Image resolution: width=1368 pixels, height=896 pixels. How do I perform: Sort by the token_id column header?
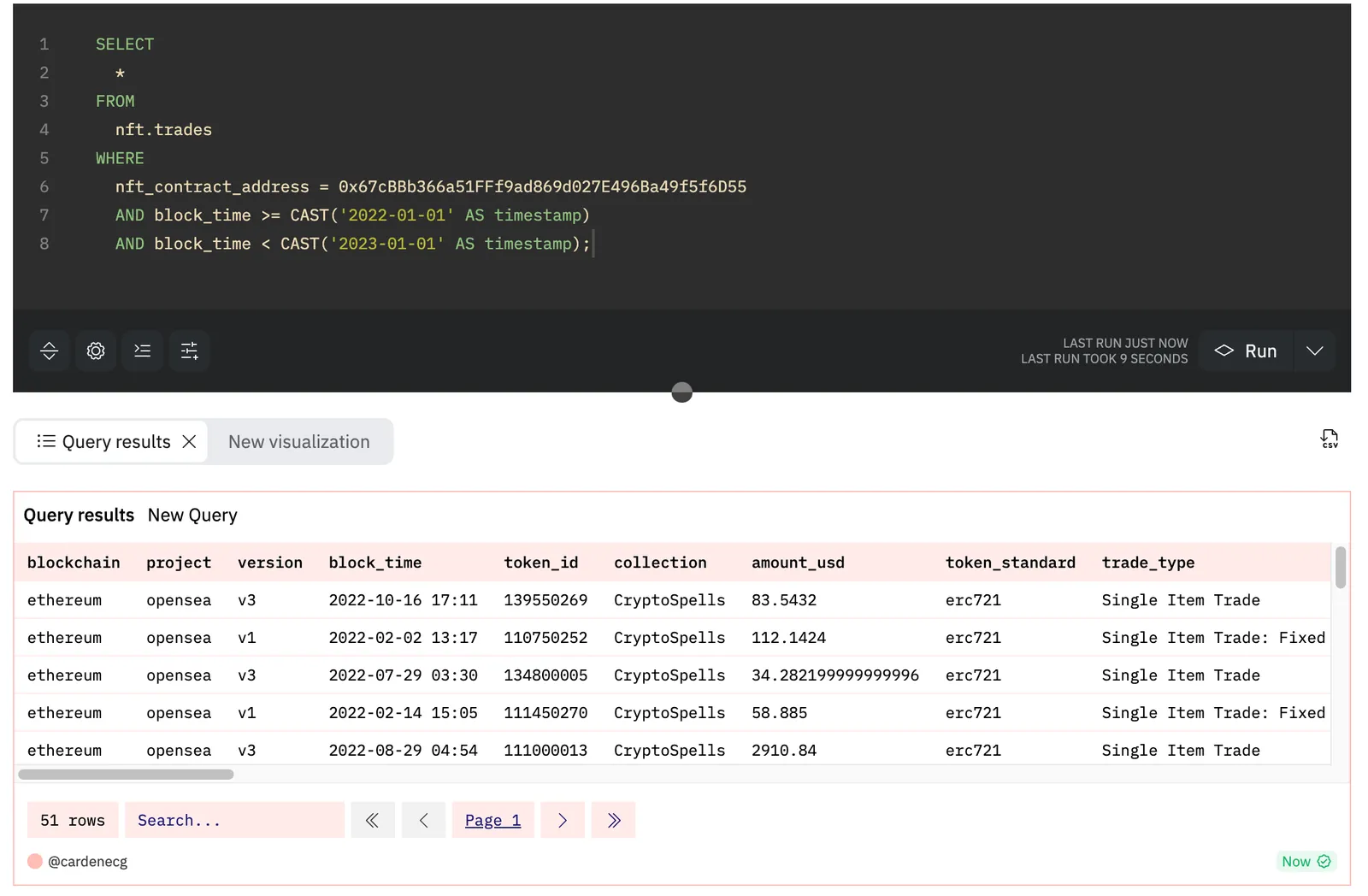click(x=541, y=563)
